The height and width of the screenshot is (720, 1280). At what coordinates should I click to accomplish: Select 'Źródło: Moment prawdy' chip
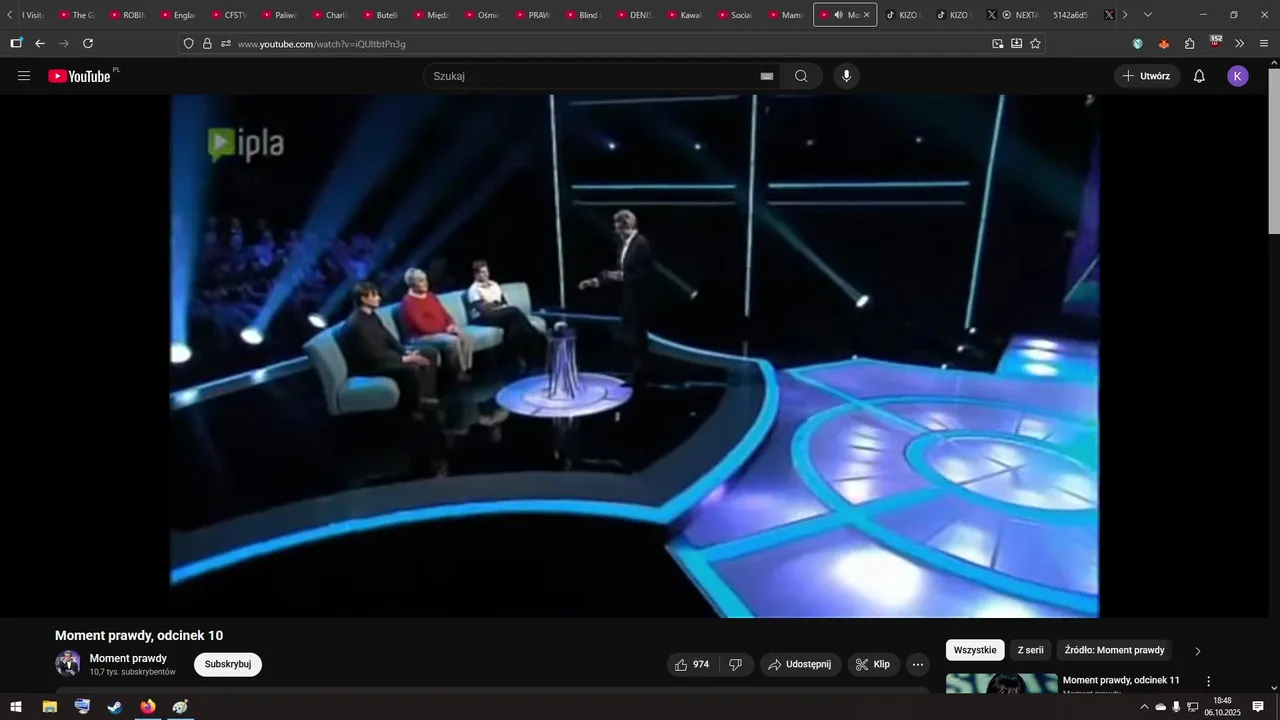(x=1114, y=650)
